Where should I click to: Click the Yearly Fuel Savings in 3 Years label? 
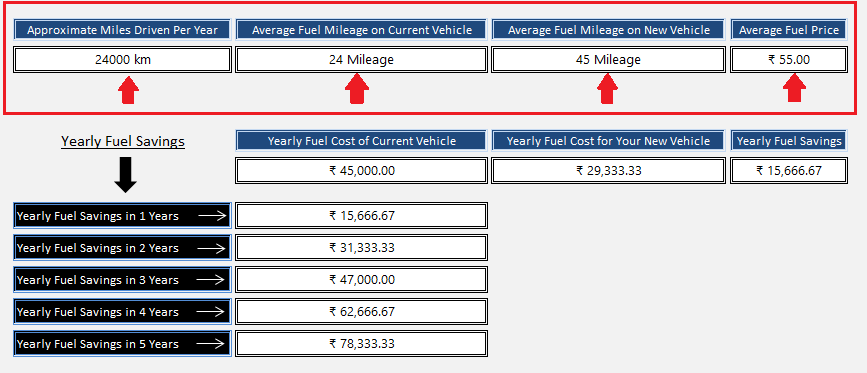click(x=122, y=280)
